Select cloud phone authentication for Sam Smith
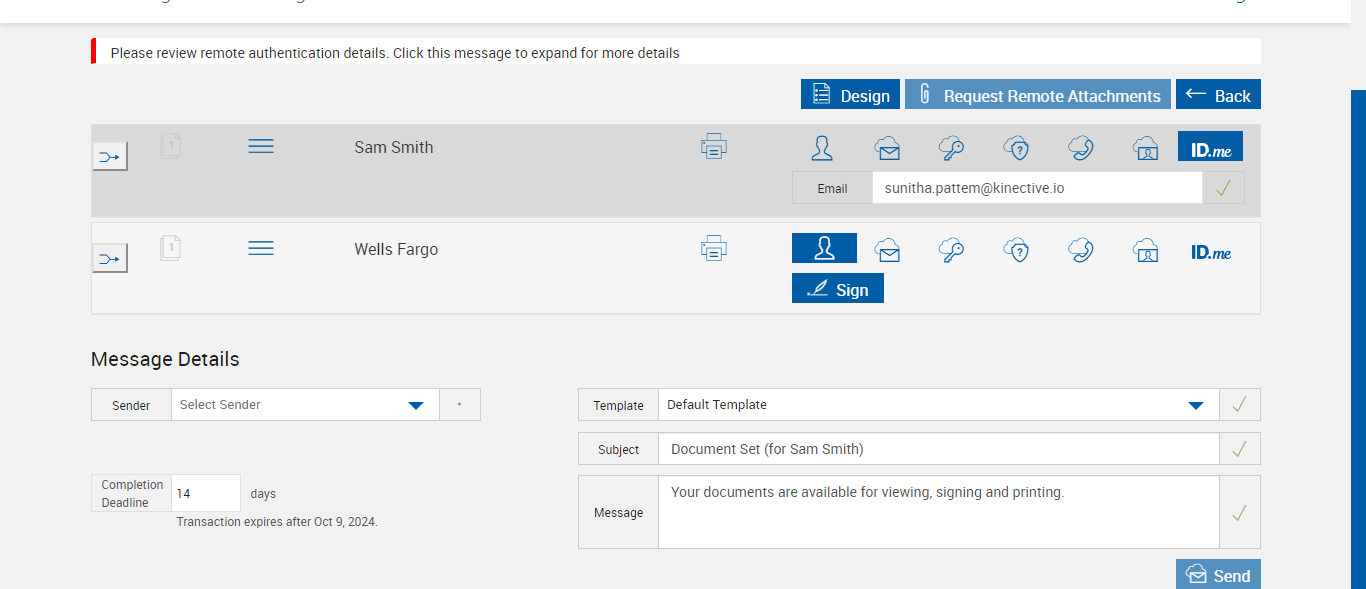Screen dimensions: 1366x589 [x=1081, y=148]
